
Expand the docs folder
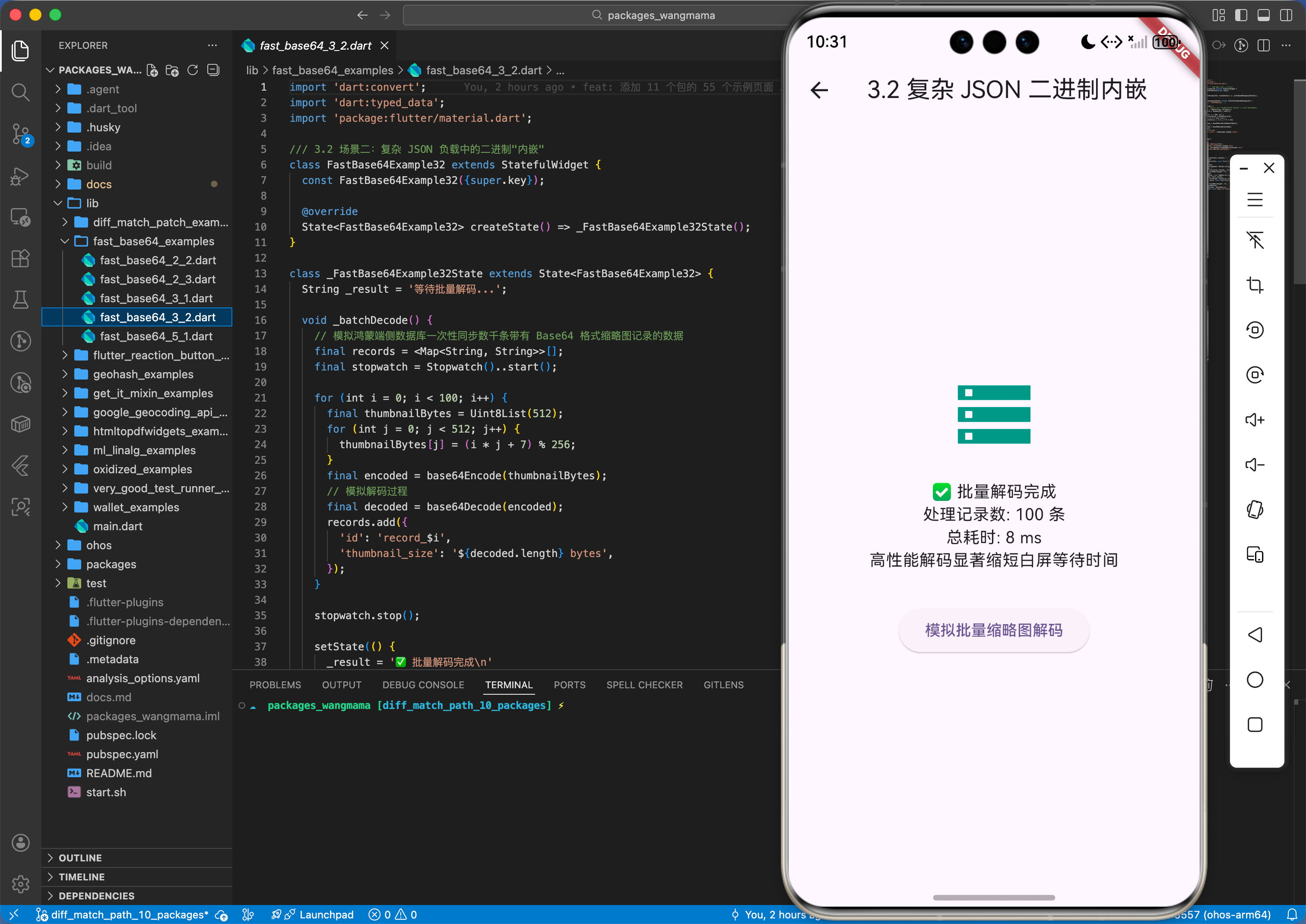click(99, 184)
